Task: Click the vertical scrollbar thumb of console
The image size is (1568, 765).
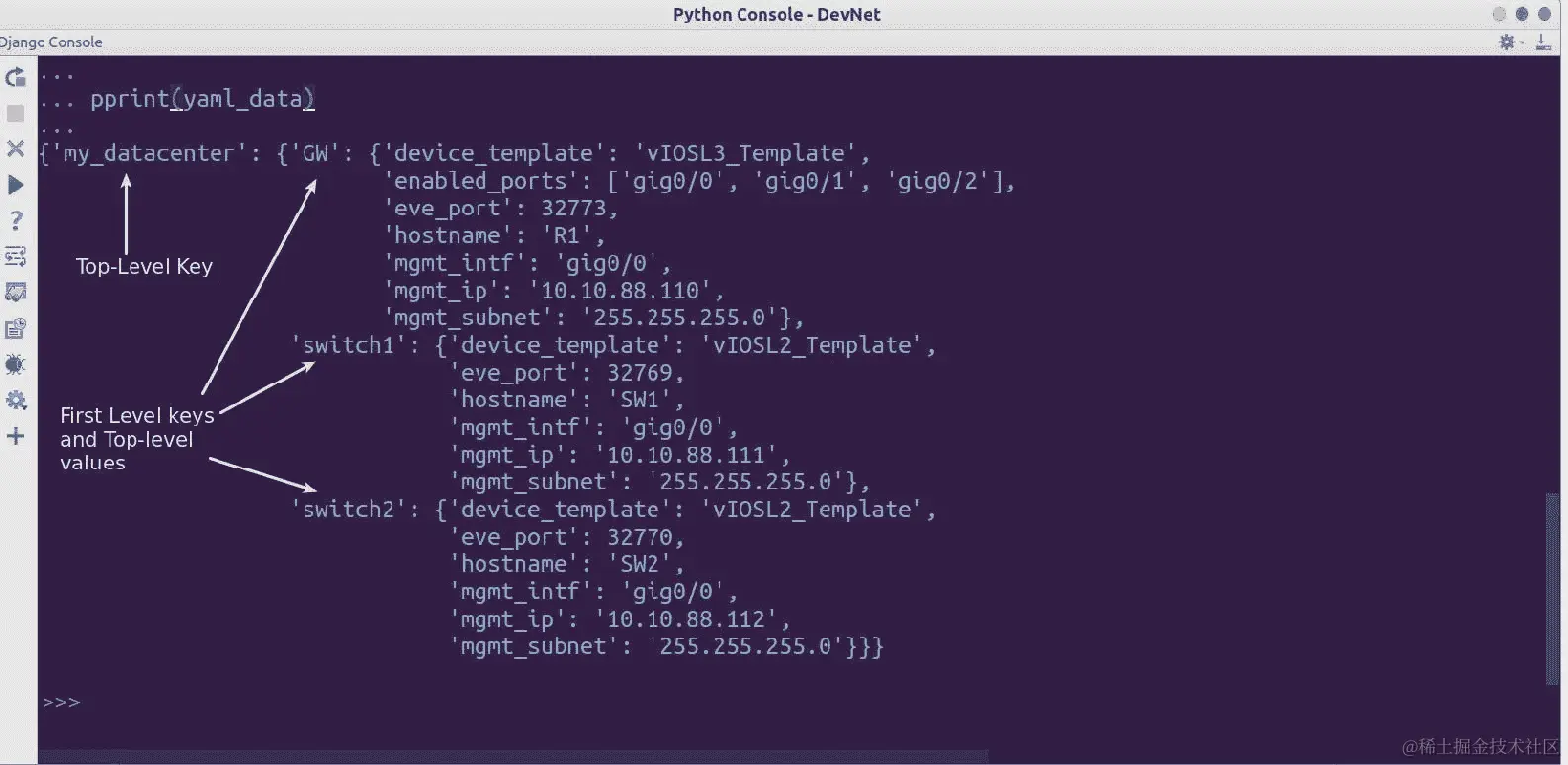Action: pyautogui.click(x=1552, y=587)
